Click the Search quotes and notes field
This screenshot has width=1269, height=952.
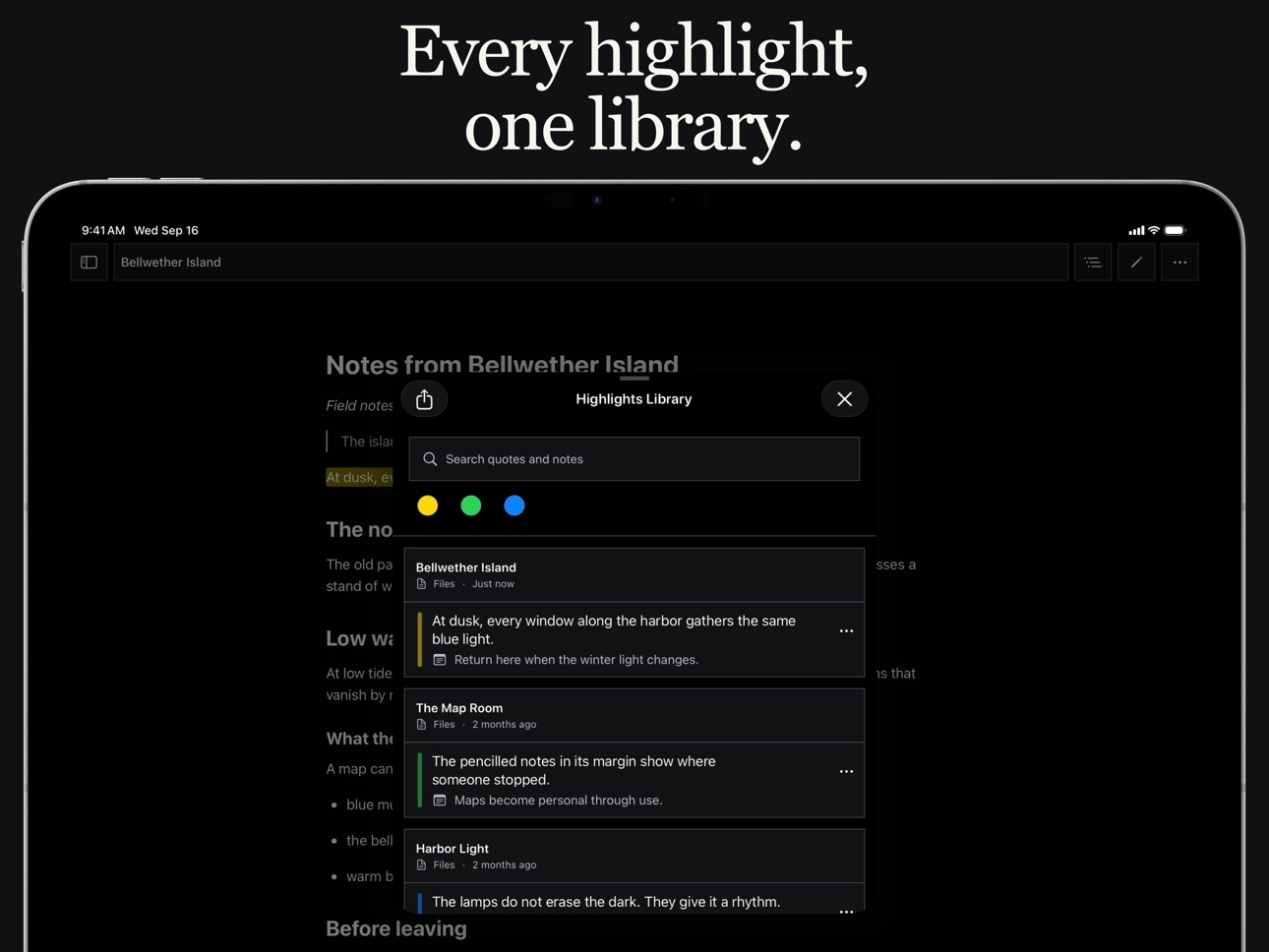click(634, 459)
